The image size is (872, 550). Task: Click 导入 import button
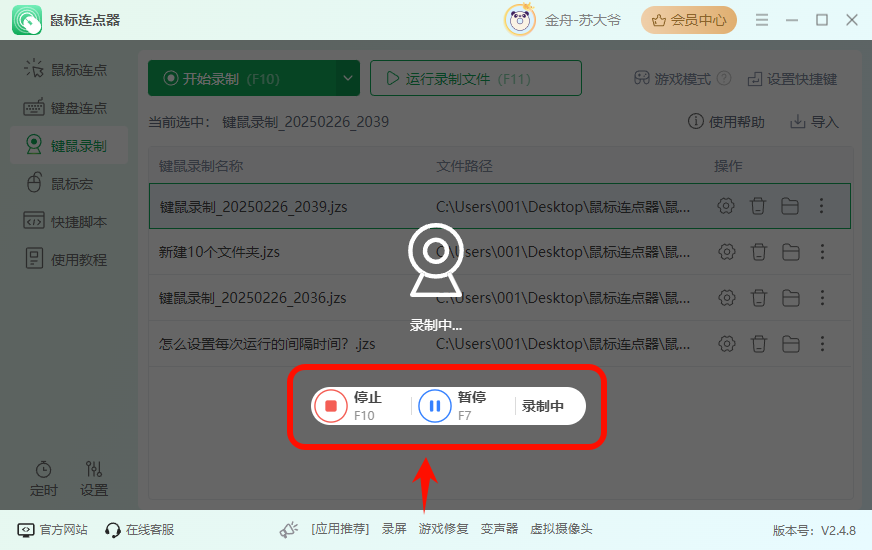point(814,122)
